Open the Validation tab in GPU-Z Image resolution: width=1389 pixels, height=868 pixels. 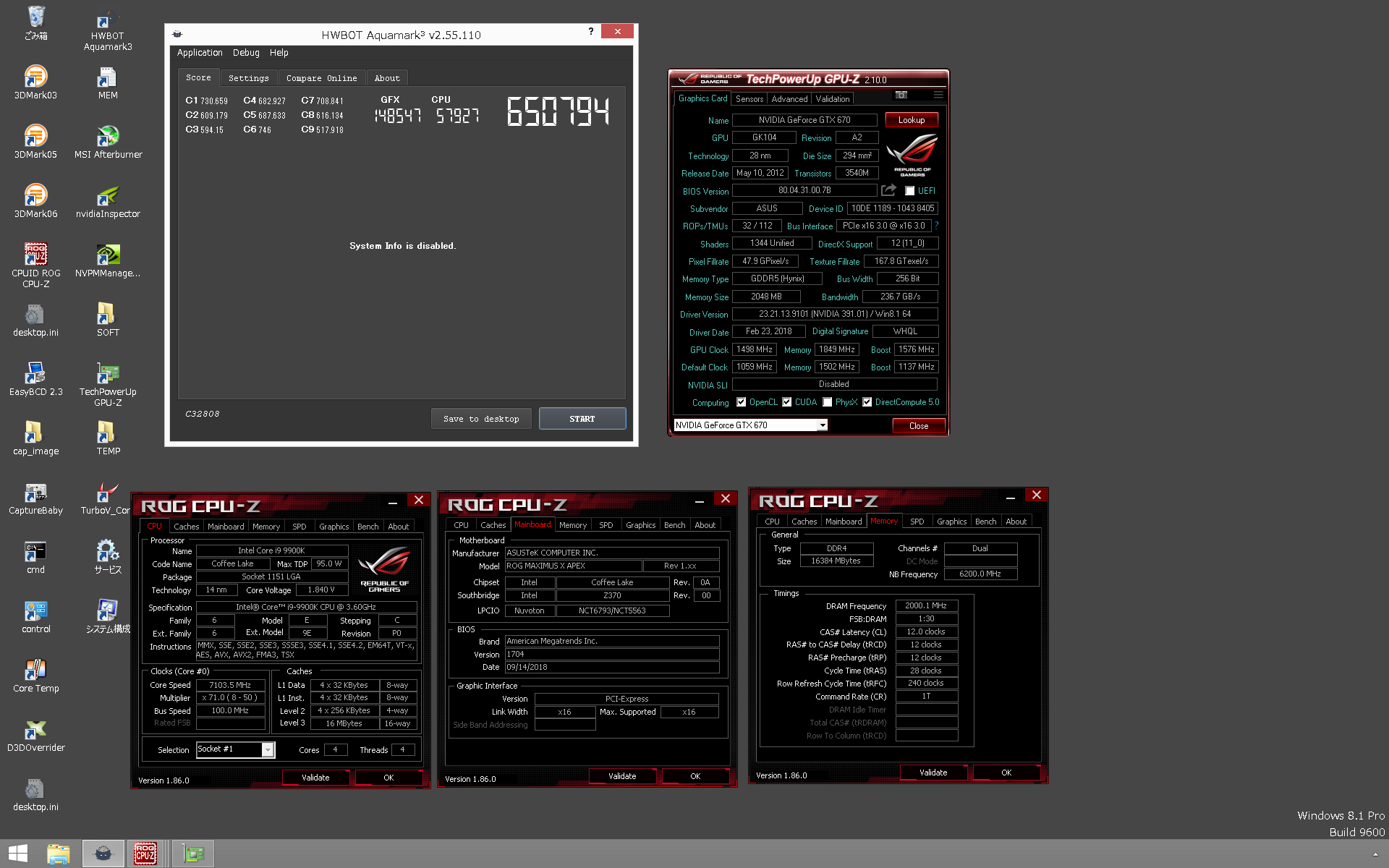coord(833,99)
